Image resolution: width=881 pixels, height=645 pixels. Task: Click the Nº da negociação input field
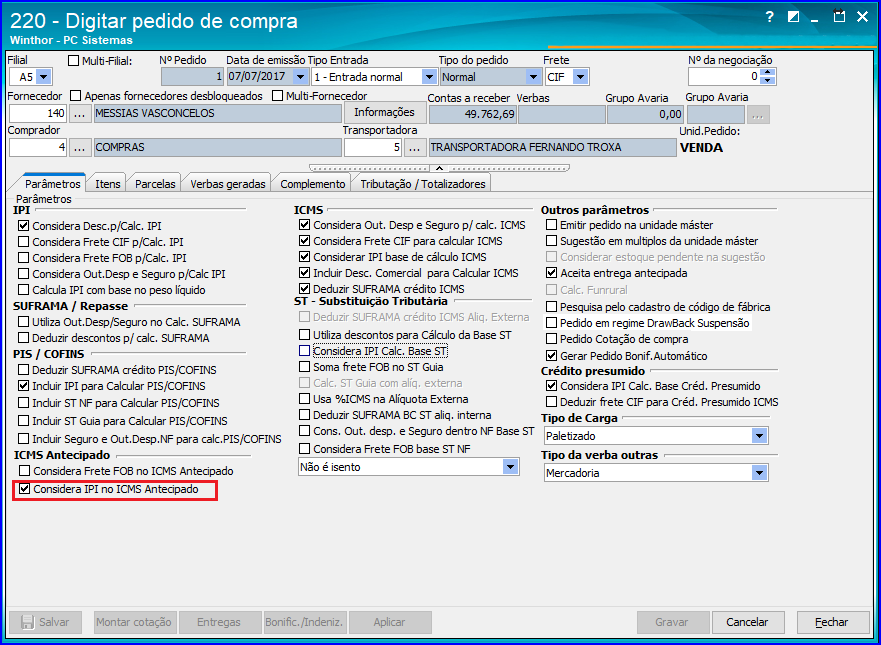point(726,76)
